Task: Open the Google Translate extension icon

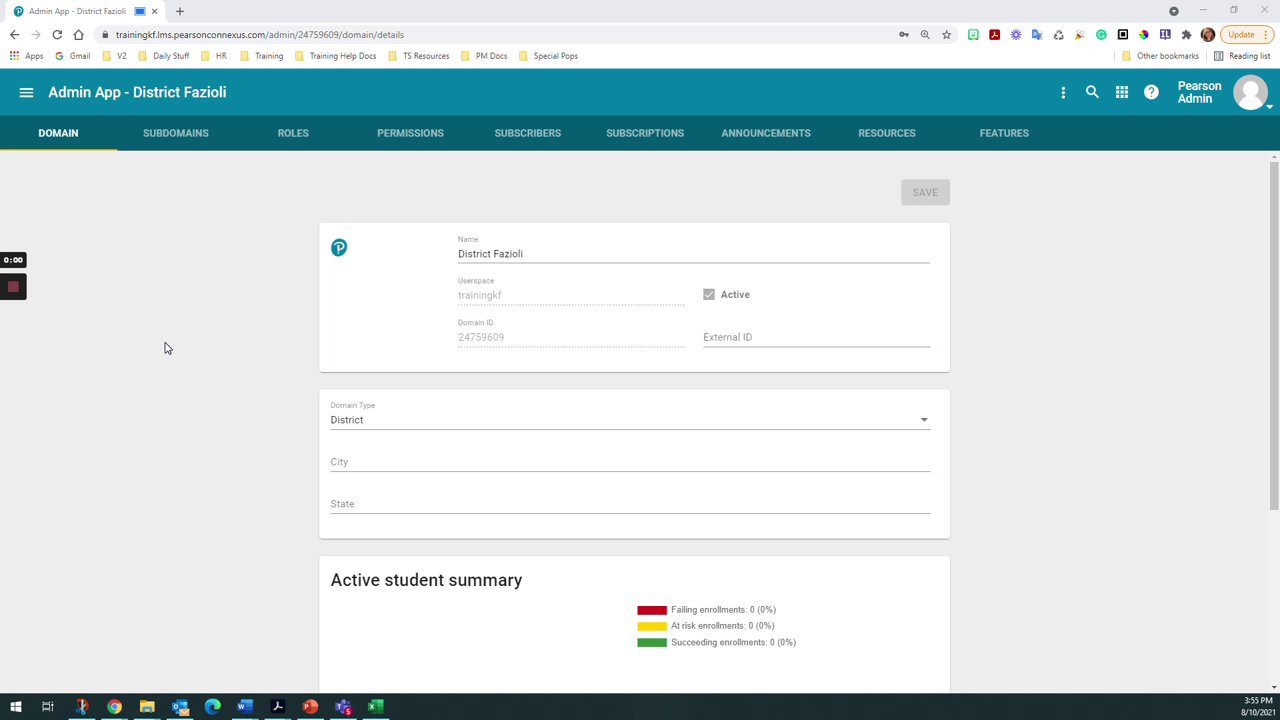Action: coord(1037,34)
